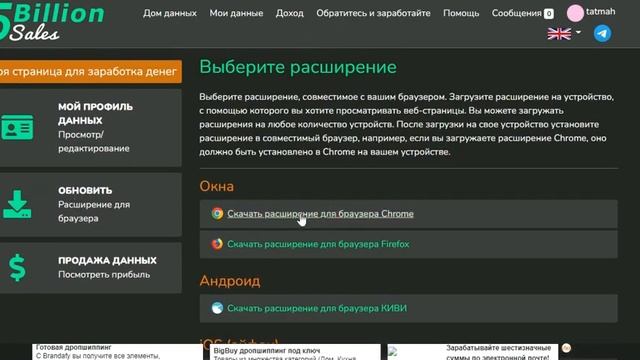Image resolution: width=640 pixels, height=360 pixels.
Task: Open the Дом данных menu item
Action: coord(170,13)
